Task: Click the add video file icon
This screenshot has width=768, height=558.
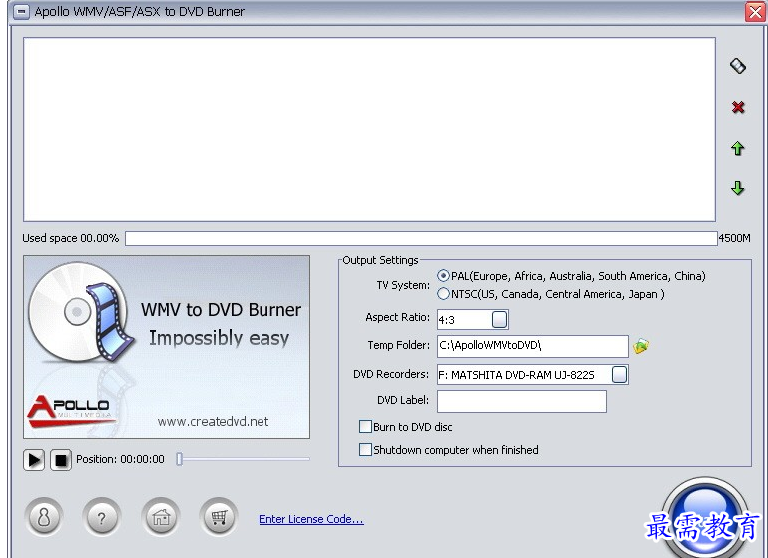Action: 738,66
